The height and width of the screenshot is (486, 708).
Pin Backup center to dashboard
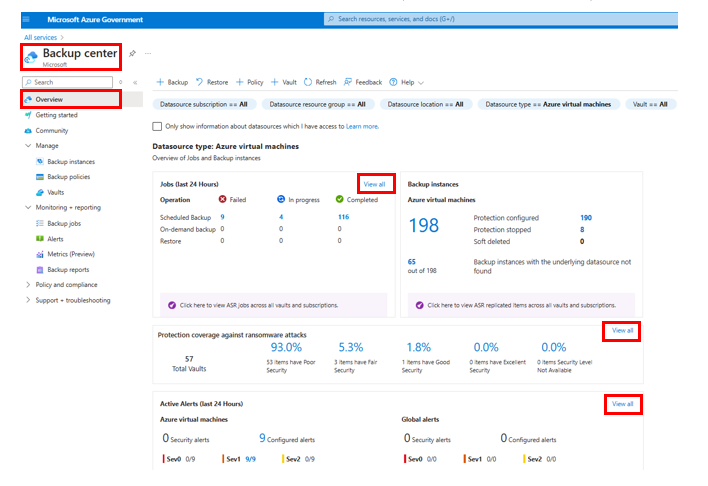pyautogui.click(x=132, y=53)
